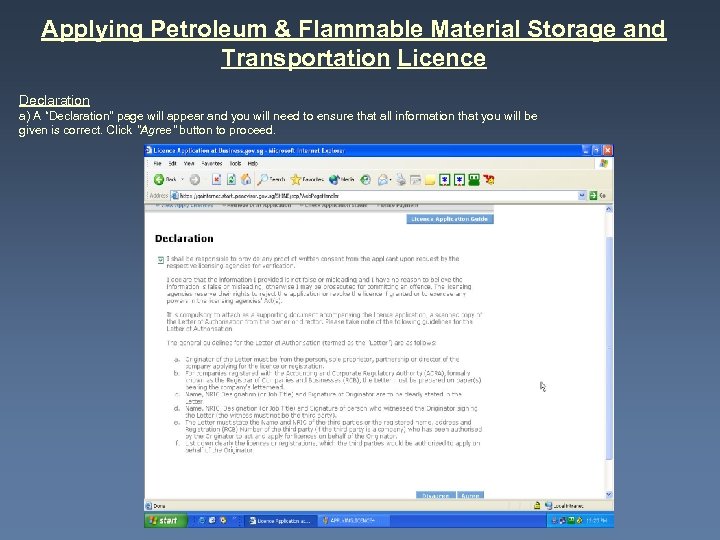720x540 pixels.
Task: Select Licence Application taskbar window button
Action: point(280,521)
